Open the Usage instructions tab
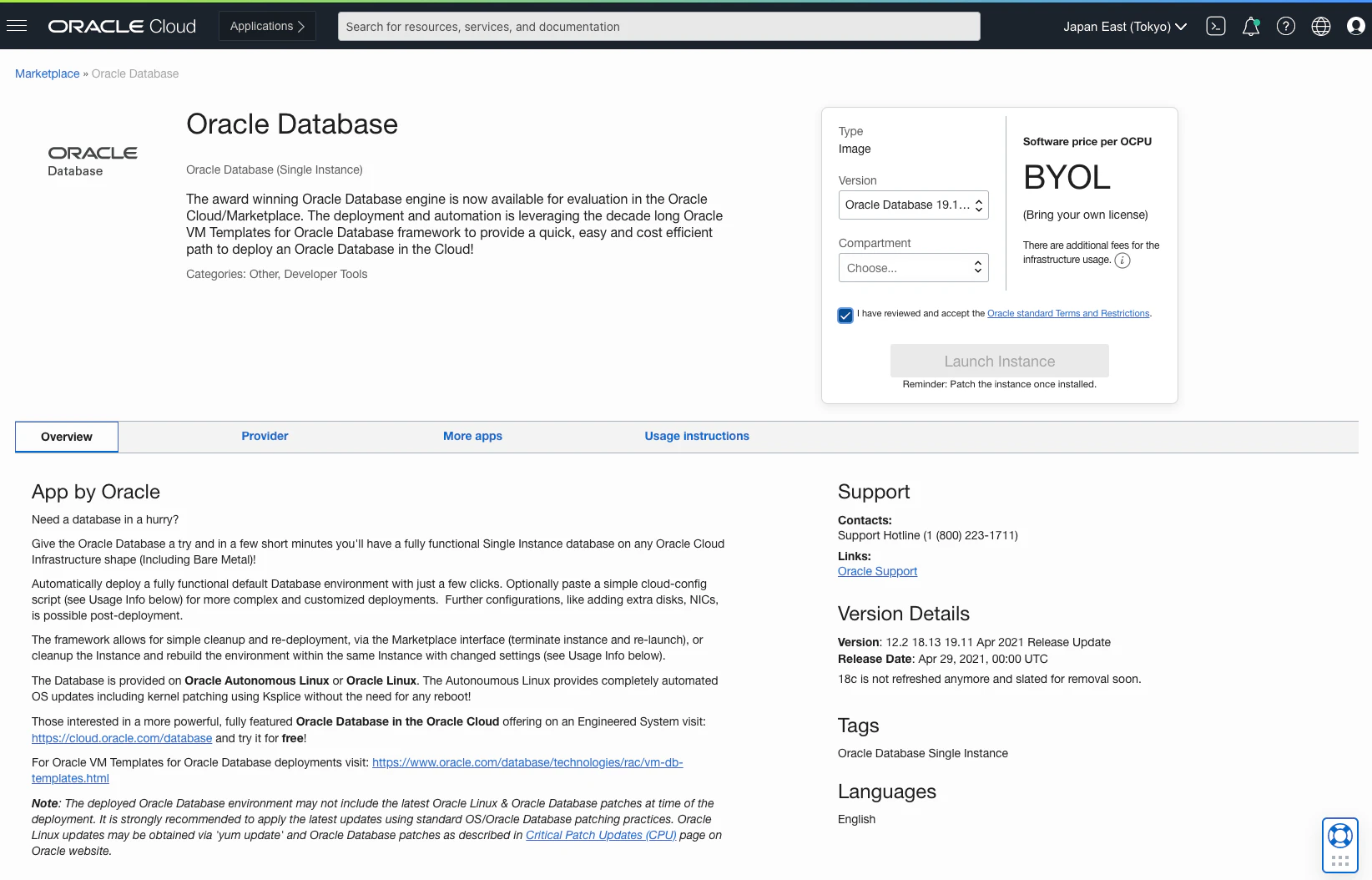This screenshot has height=880, width=1372. [x=697, y=436]
